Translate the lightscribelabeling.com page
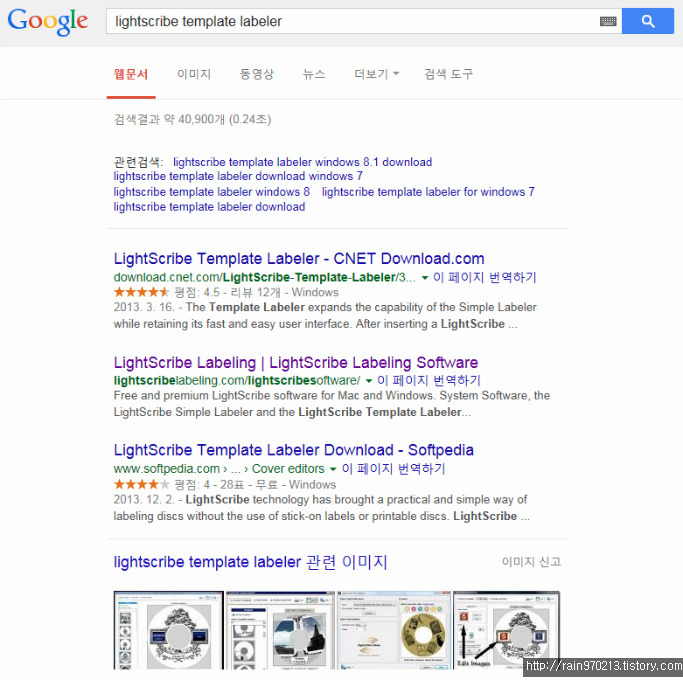683x680 pixels. [x=429, y=380]
